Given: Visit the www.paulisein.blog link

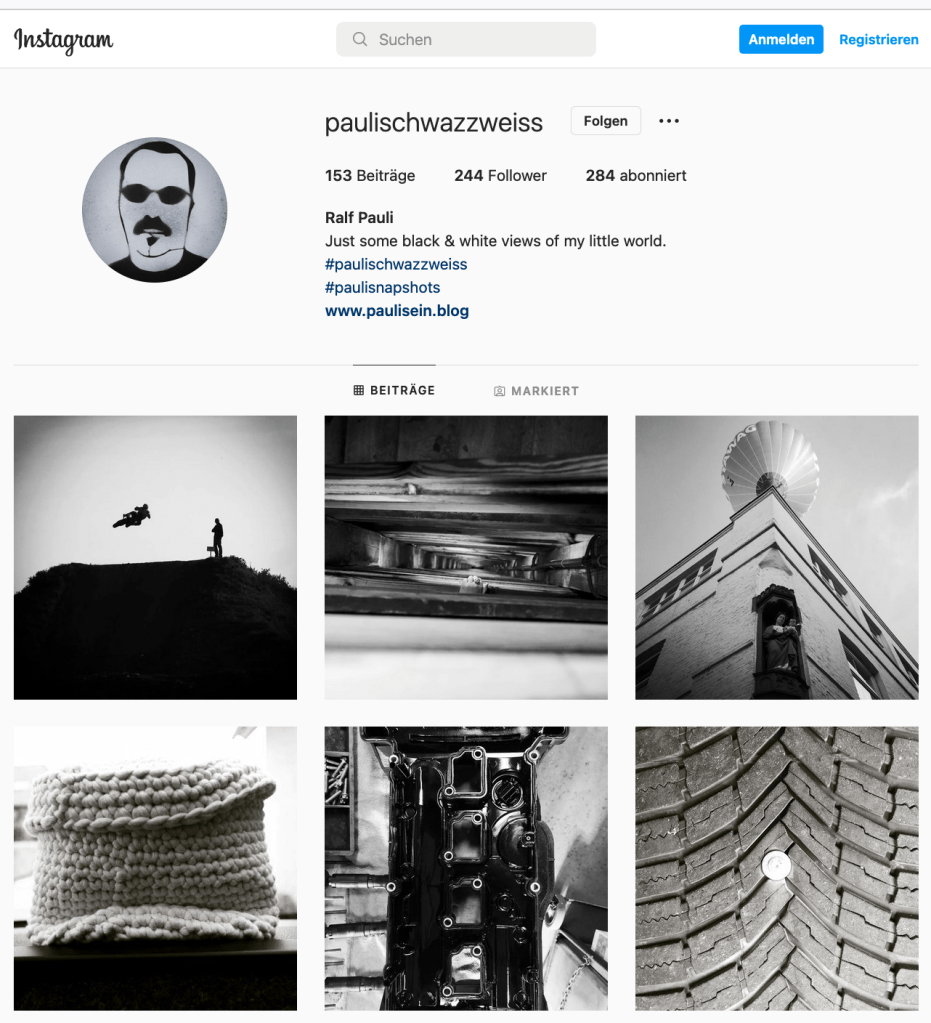Looking at the screenshot, I should [x=397, y=311].
